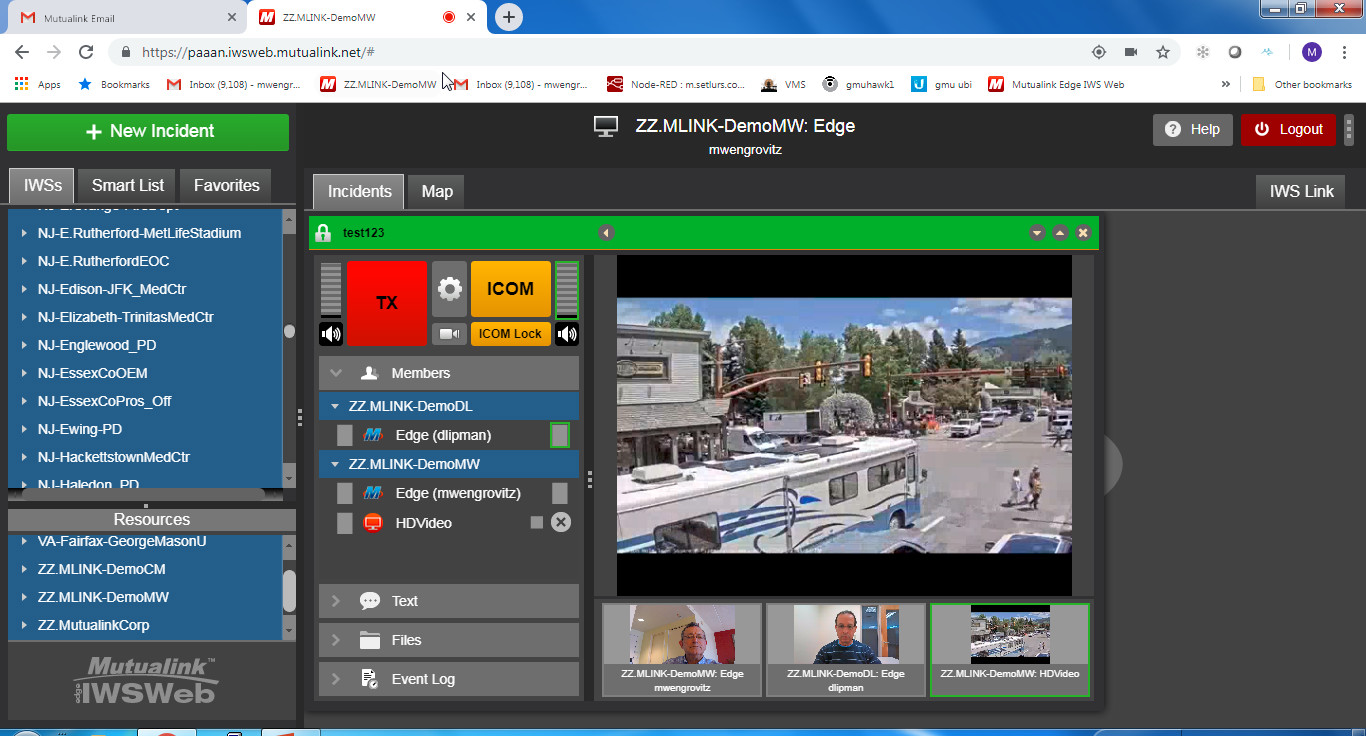Click the down arrow icon in the test123 header
The height and width of the screenshot is (736, 1366).
(x=1037, y=233)
